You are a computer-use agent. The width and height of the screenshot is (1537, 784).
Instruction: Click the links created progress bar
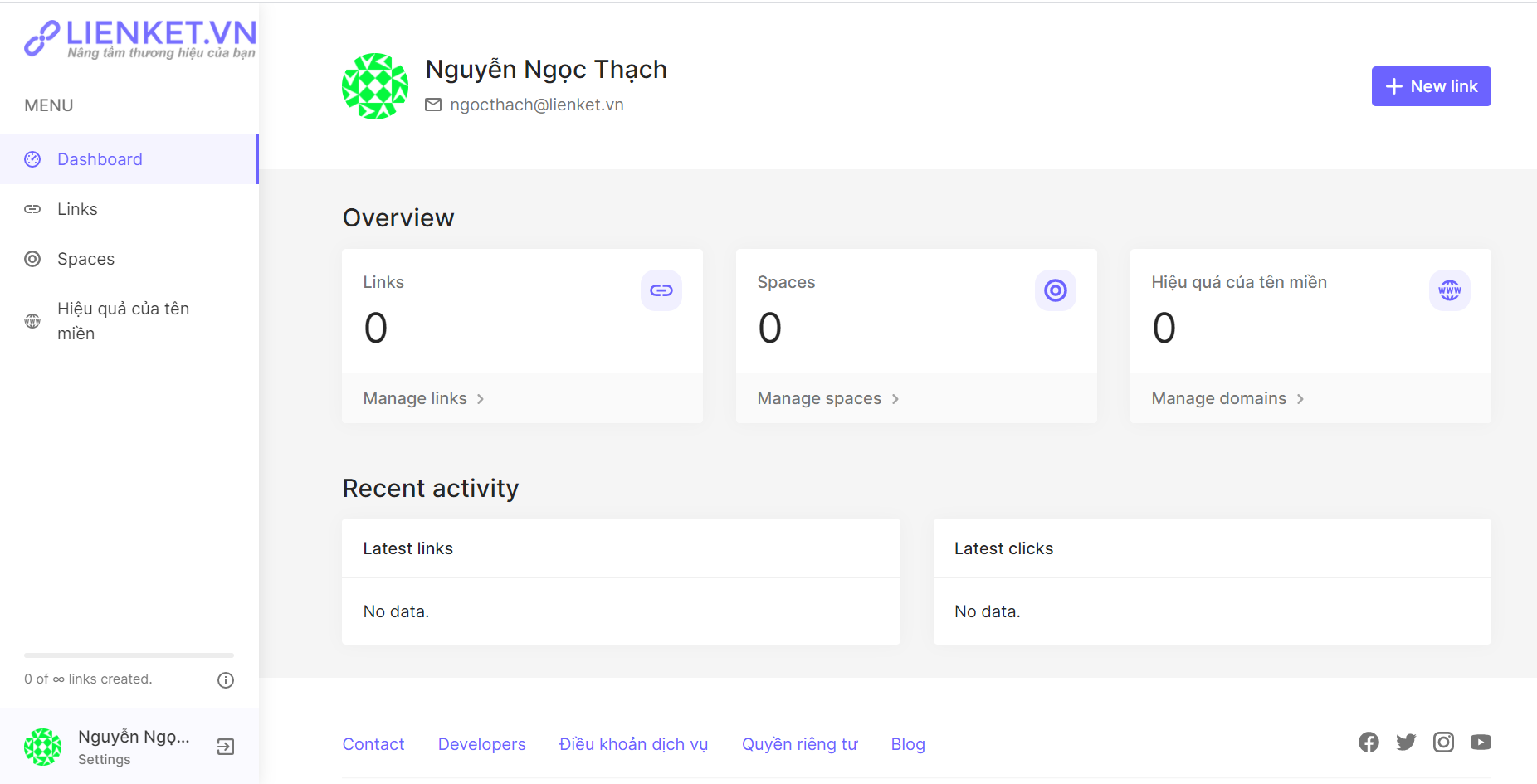(x=129, y=655)
